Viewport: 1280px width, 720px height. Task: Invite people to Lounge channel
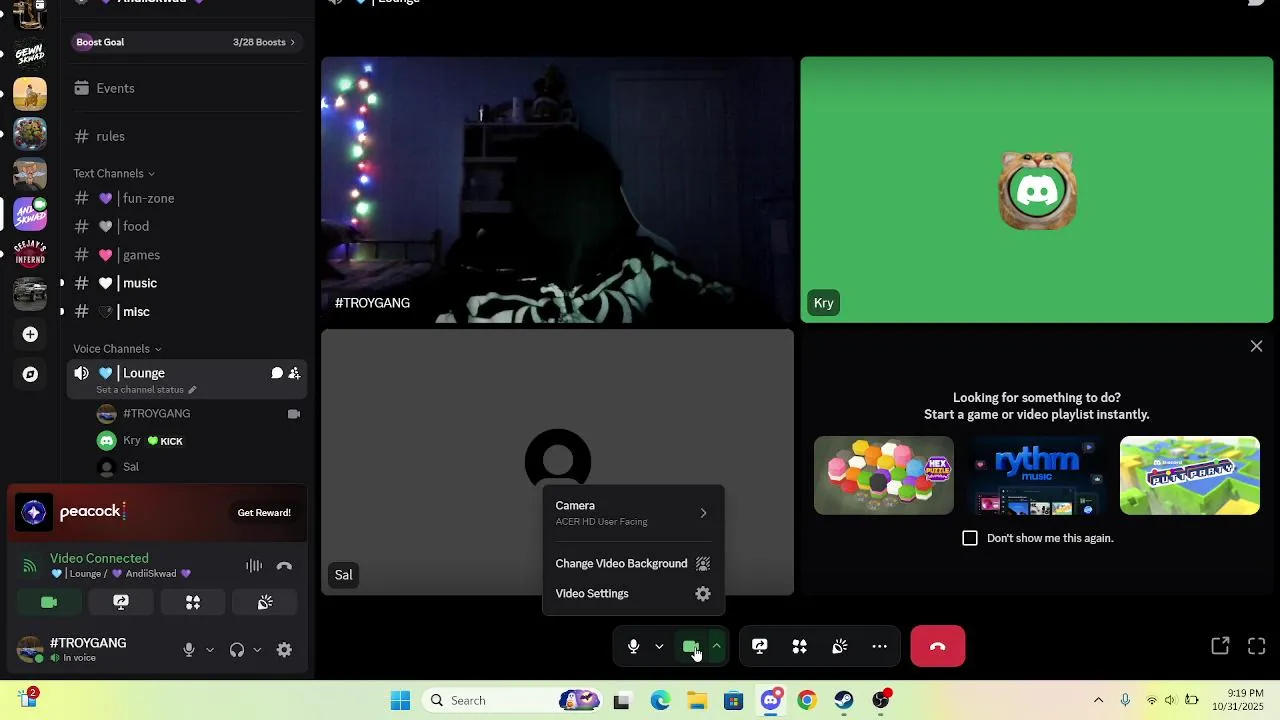[x=294, y=373]
